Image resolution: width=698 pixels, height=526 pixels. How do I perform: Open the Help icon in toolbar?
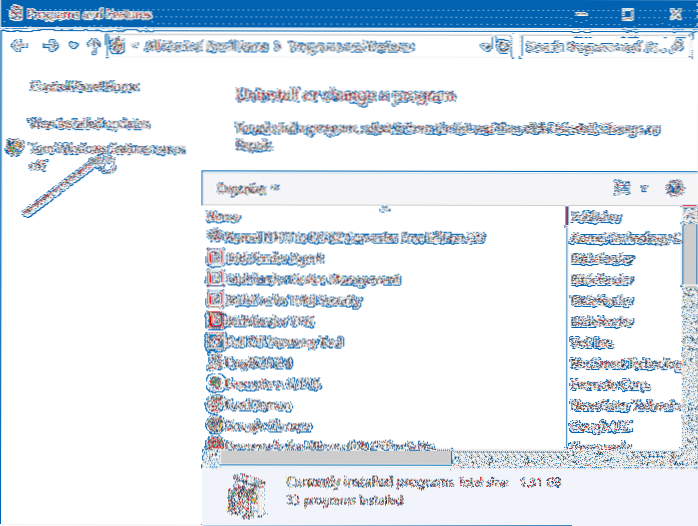coord(675,188)
